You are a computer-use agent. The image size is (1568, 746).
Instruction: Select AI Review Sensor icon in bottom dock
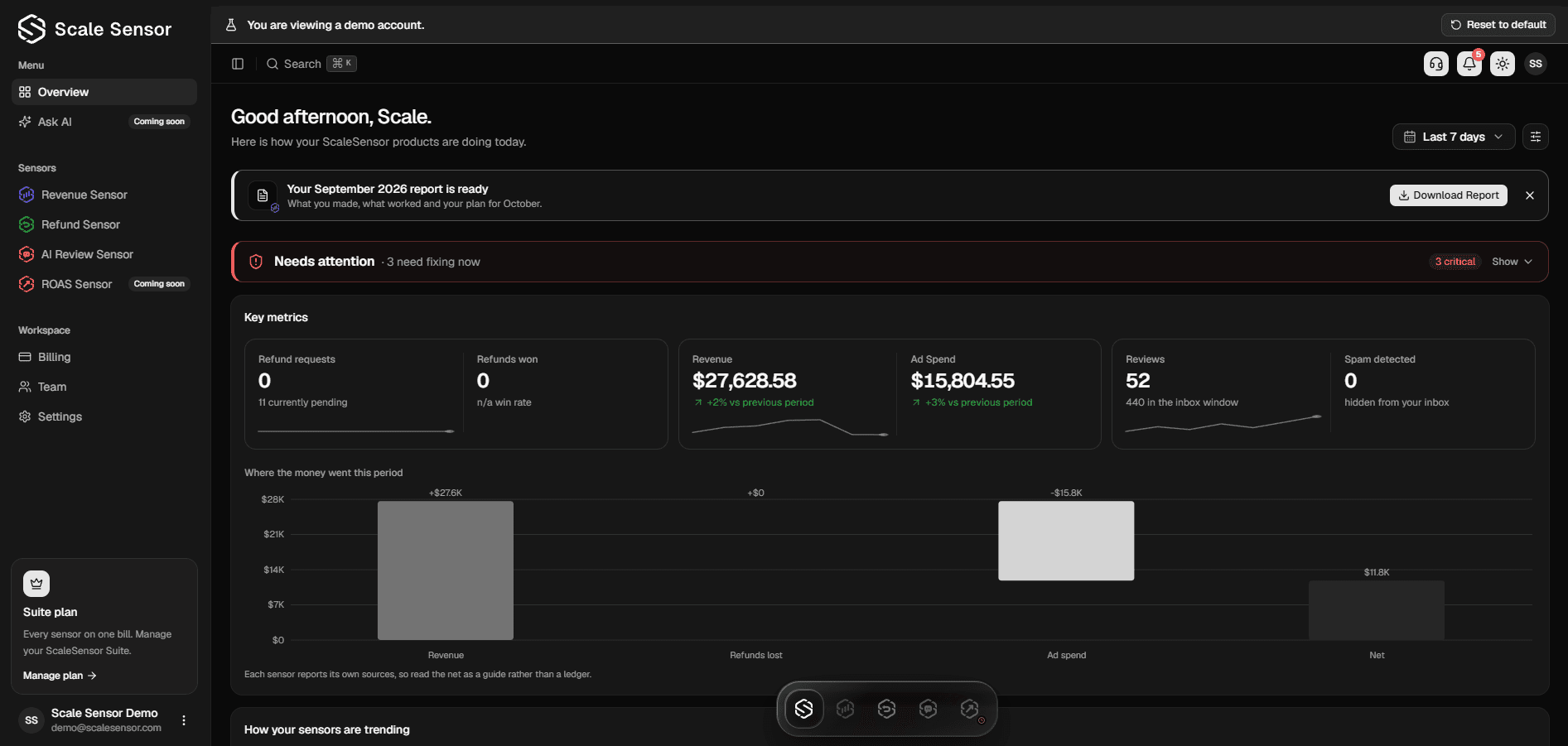929,709
